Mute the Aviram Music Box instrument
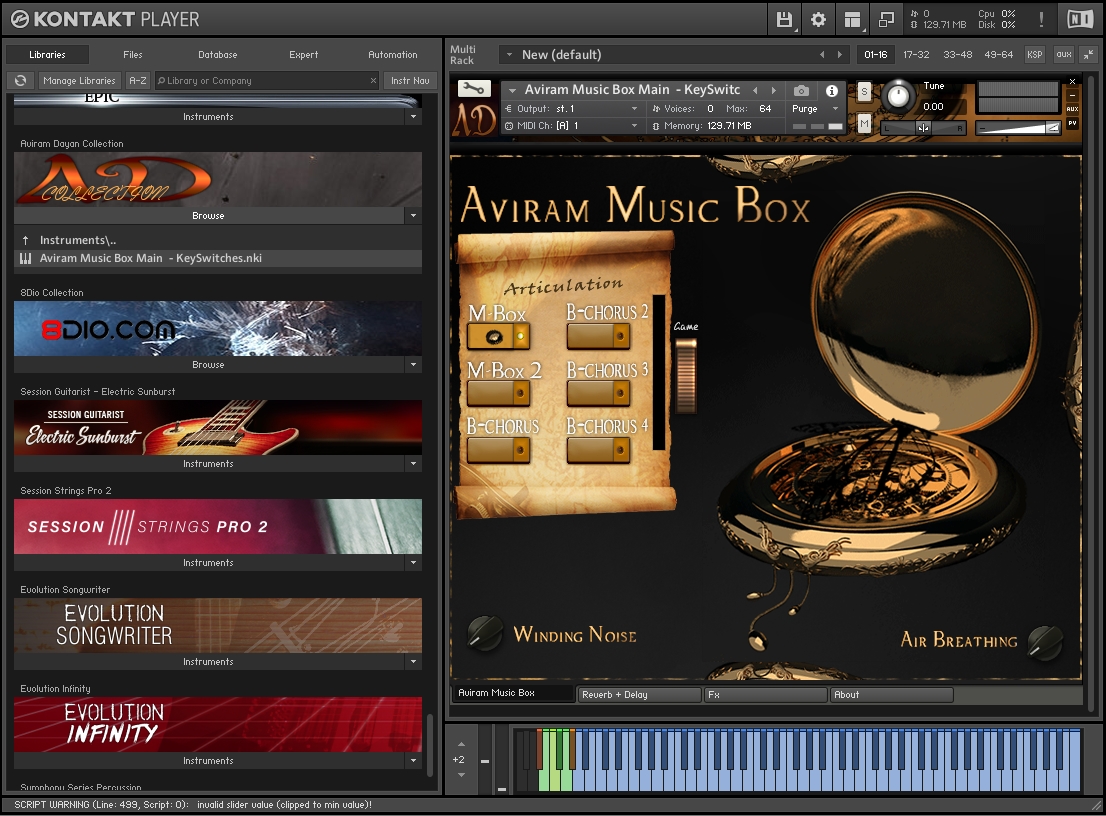This screenshot has width=1106, height=816. 864,124
